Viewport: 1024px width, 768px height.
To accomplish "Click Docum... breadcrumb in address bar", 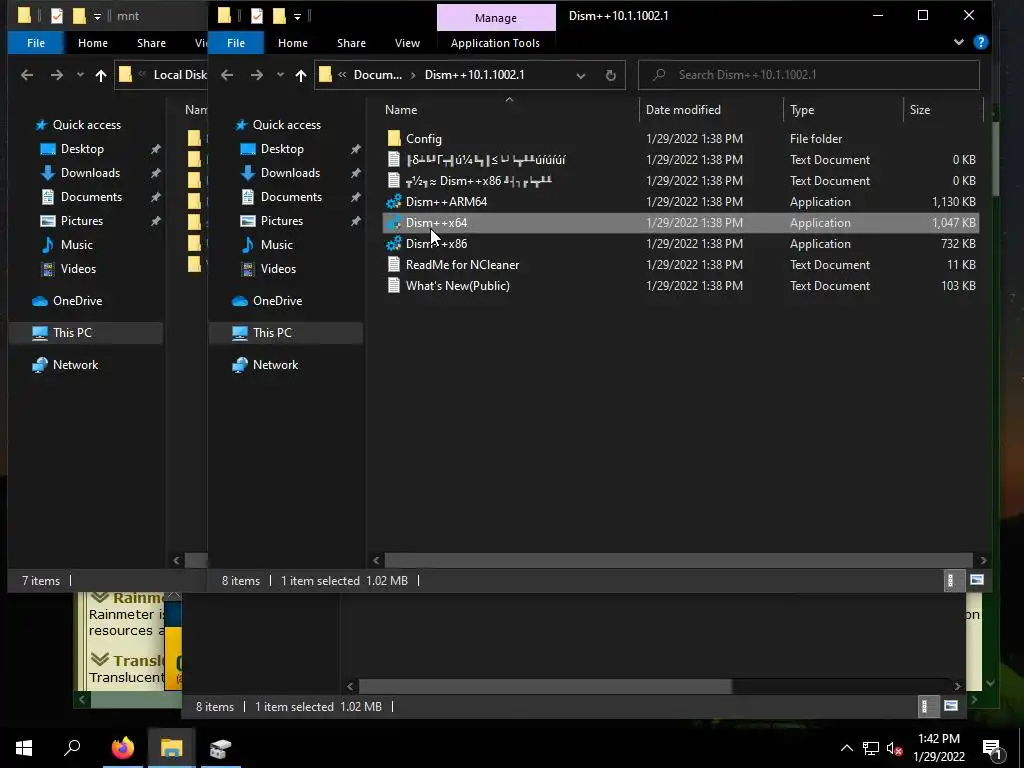I will tap(377, 75).
